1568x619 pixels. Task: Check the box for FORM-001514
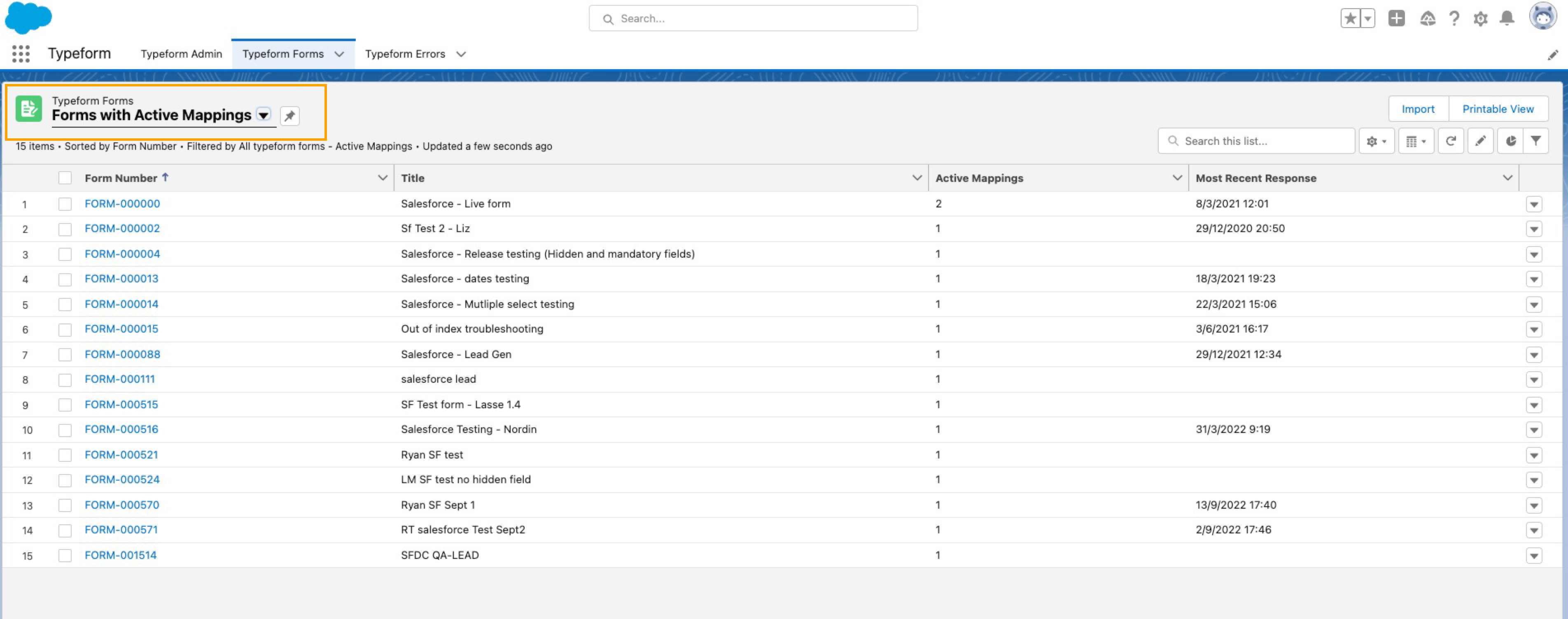tap(65, 556)
